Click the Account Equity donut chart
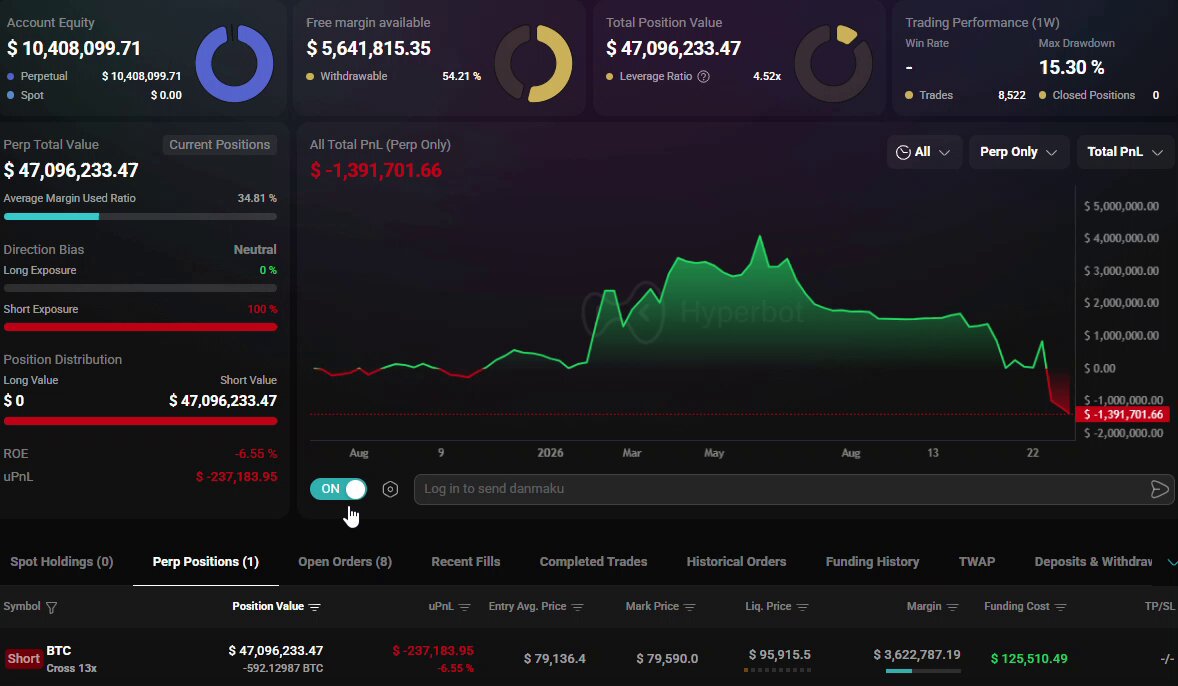 click(234, 63)
